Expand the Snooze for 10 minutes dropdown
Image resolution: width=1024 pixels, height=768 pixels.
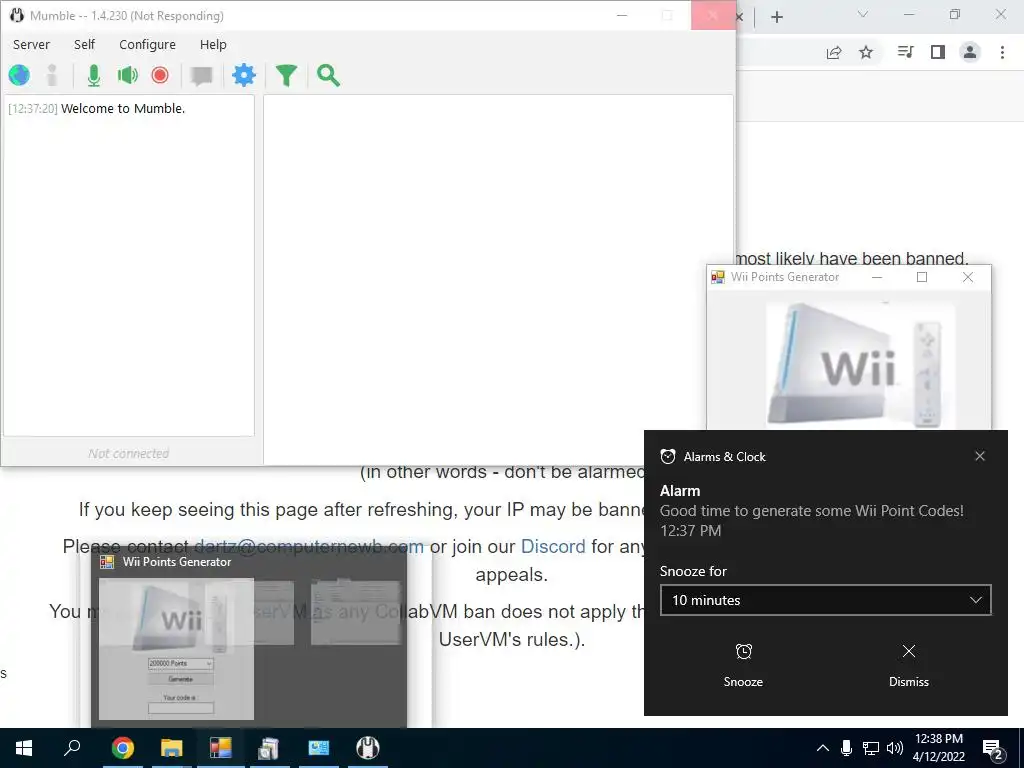(825, 600)
